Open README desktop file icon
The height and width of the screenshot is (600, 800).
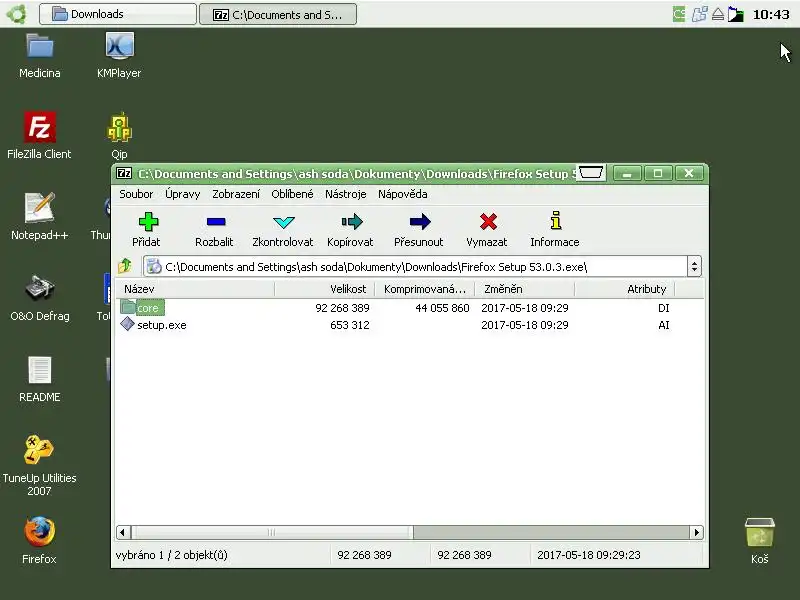(x=40, y=370)
